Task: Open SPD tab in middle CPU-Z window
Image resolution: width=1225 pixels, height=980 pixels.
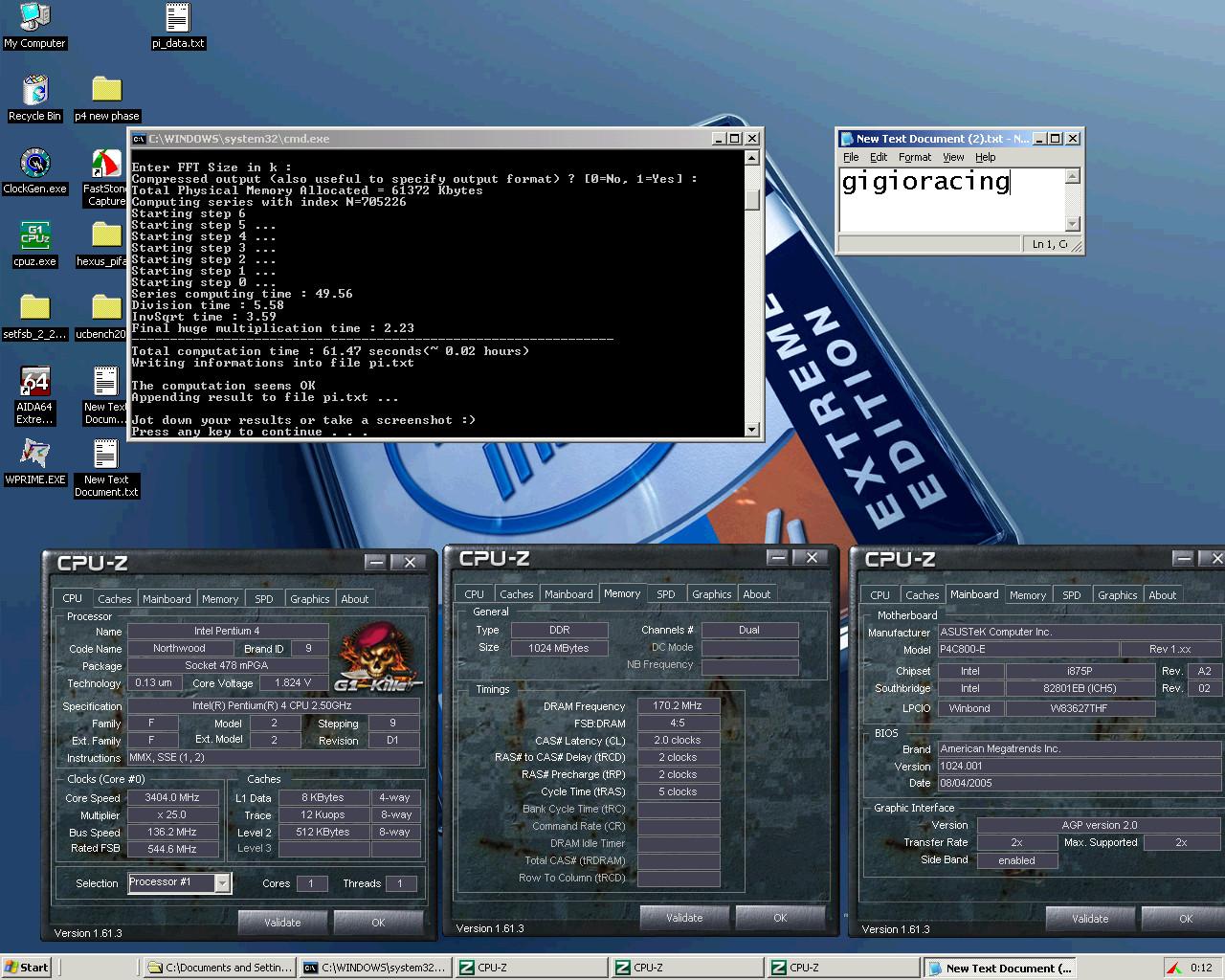Action: point(666,594)
